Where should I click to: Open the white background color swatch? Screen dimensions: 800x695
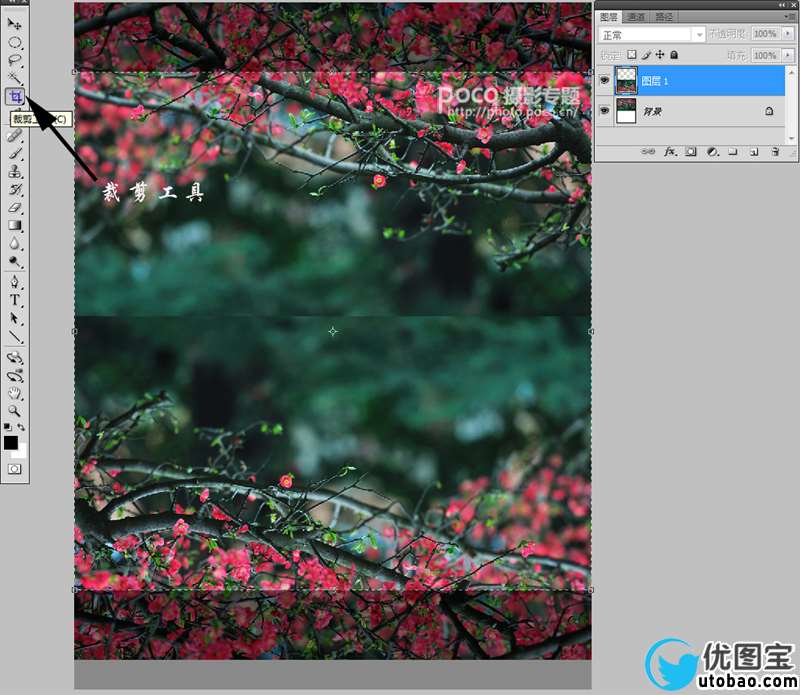[22, 452]
